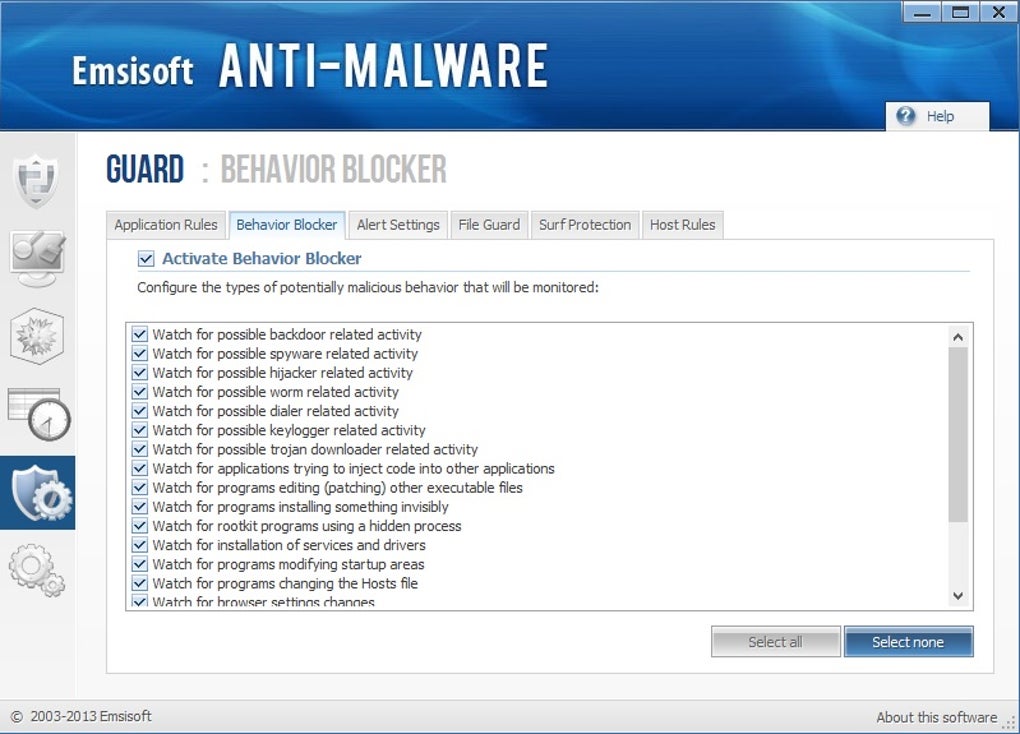1020x734 pixels.
Task: Uncheck programs modifying startup areas checkbox
Action: (x=140, y=564)
